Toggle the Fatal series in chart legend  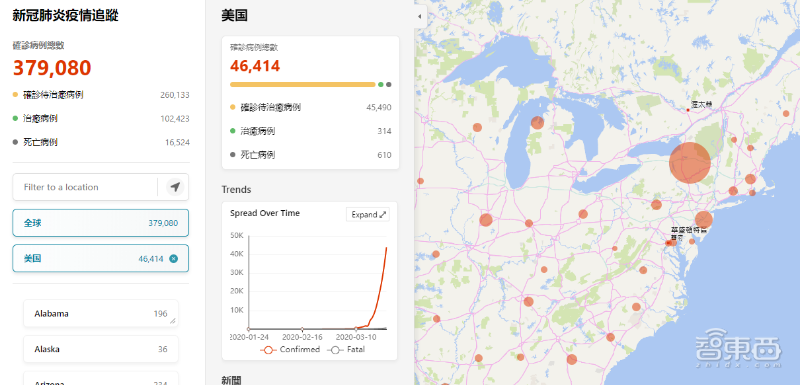(x=346, y=350)
